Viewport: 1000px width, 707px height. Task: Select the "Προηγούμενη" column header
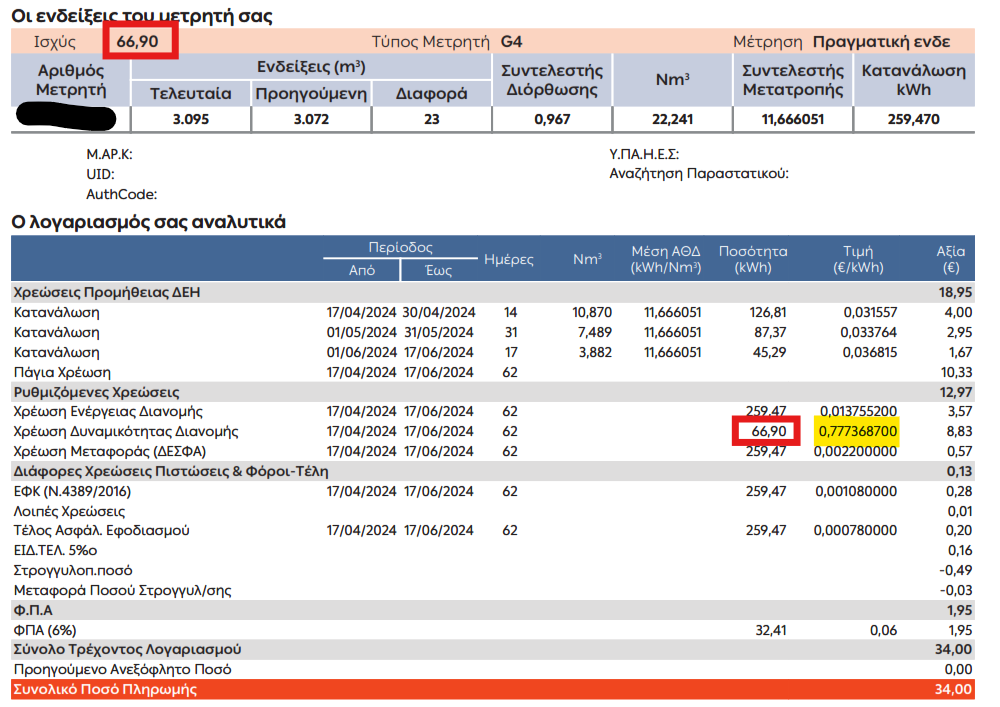311,94
